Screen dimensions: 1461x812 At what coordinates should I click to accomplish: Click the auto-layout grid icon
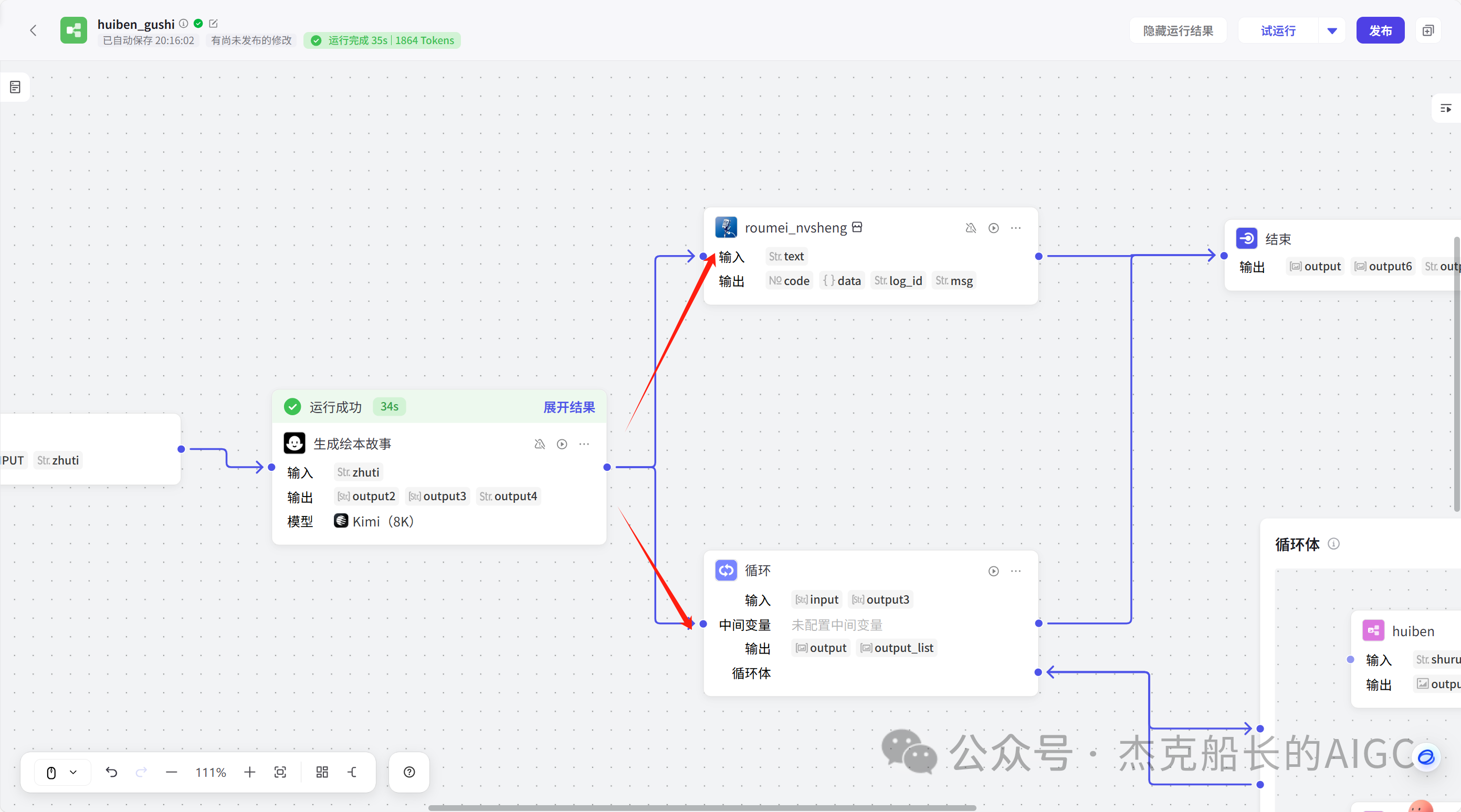click(x=322, y=772)
